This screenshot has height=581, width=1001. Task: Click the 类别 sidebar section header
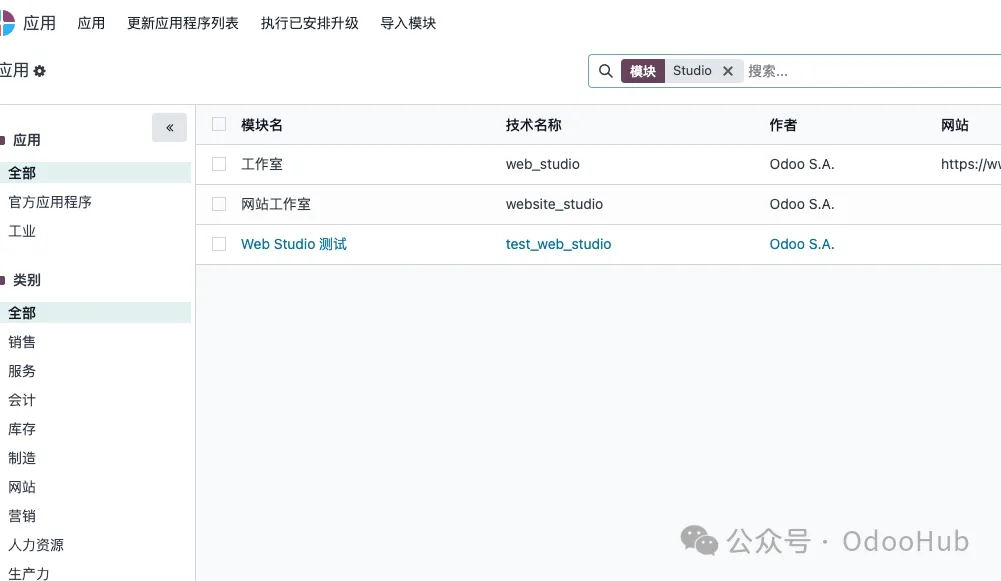click(26, 280)
